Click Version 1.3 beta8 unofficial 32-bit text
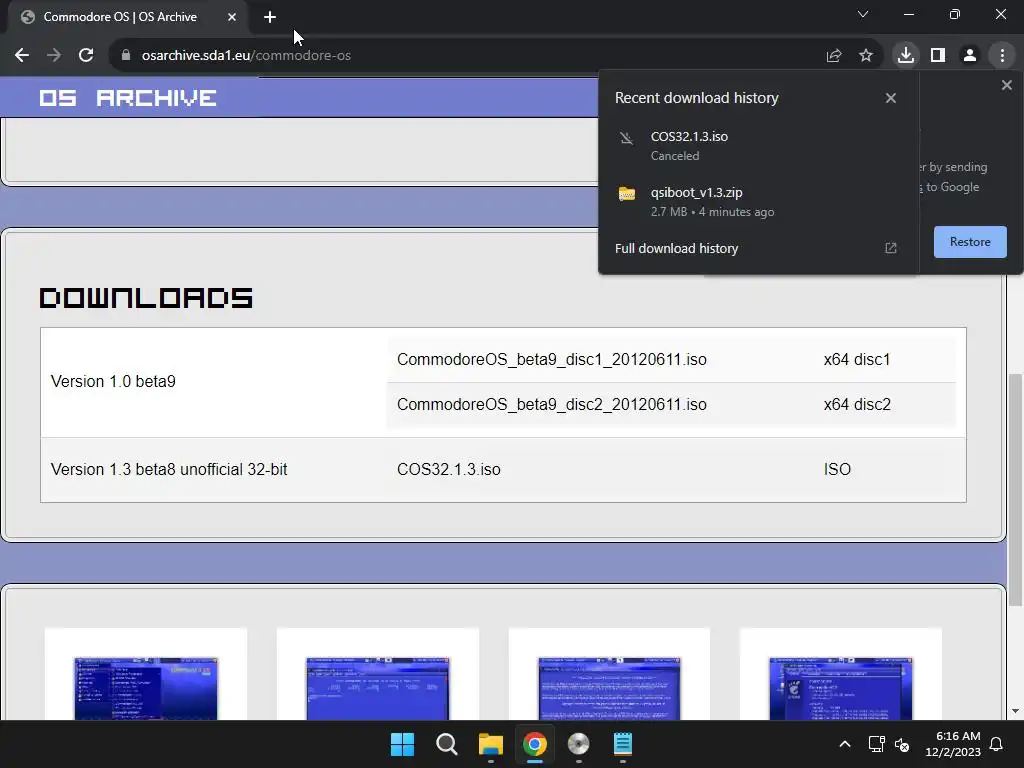1024x768 pixels. click(169, 470)
